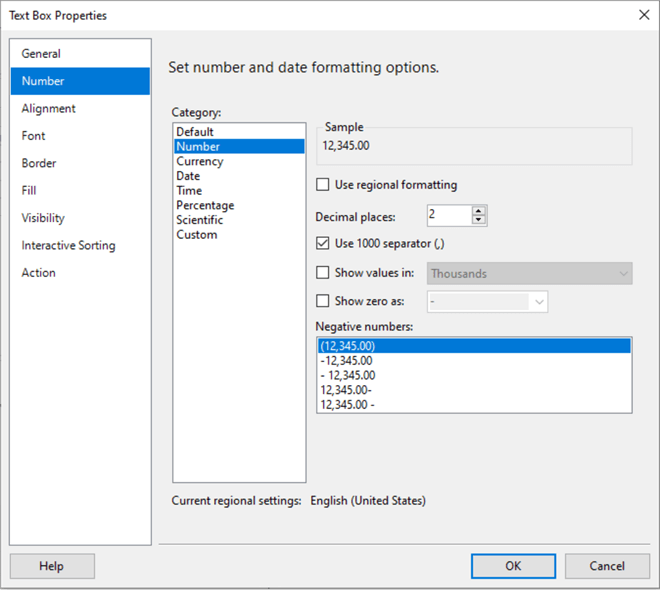Increase decimal places with up arrow
This screenshot has width=660, height=590.
click(x=479, y=211)
